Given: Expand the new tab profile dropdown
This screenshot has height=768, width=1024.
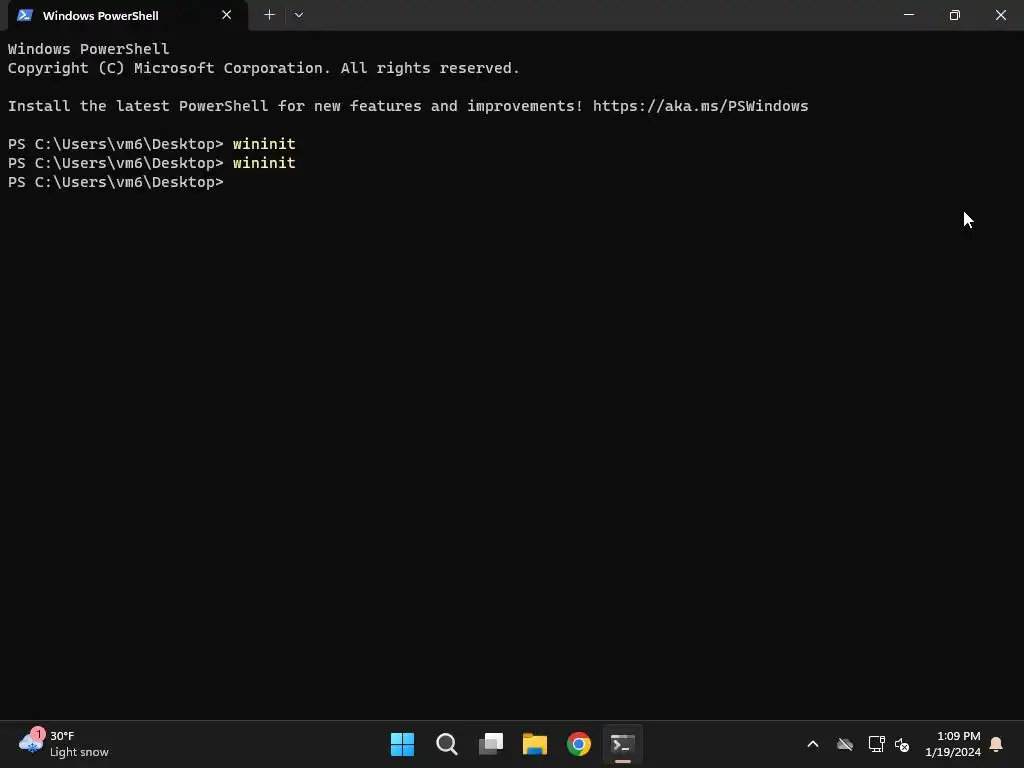Looking at the screenshot, I should point(298,15).
